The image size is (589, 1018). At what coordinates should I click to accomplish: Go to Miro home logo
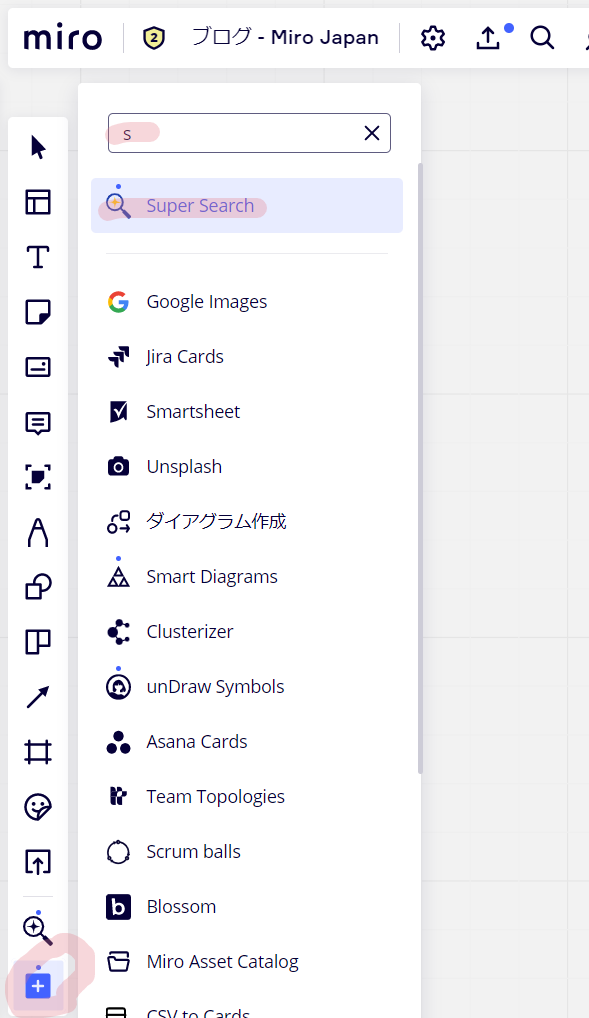point(63,38)
